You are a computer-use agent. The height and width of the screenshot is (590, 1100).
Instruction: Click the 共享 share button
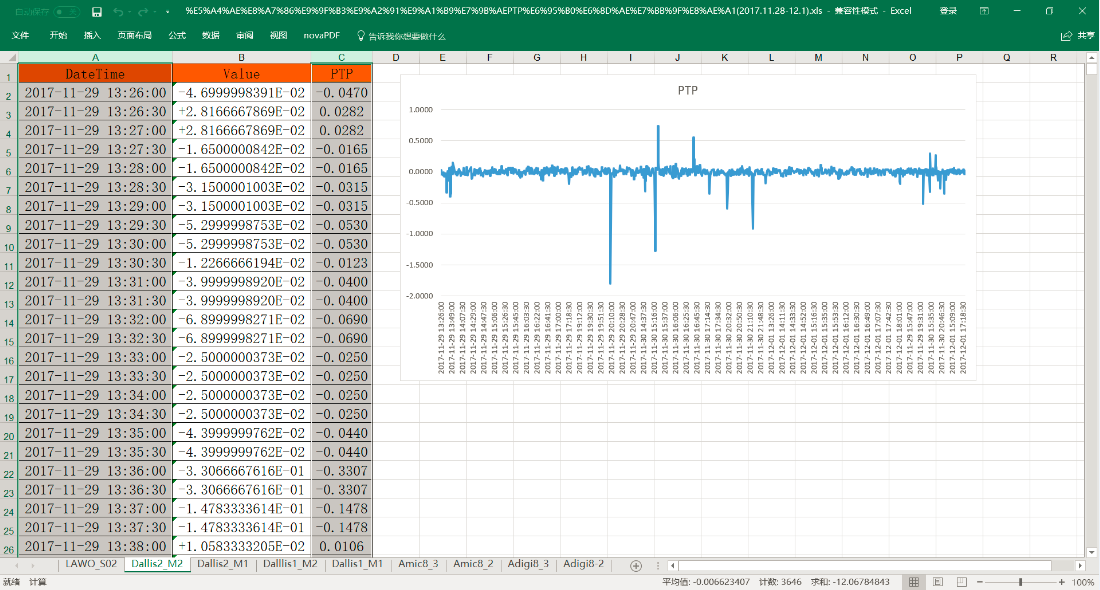[1078, 35]
